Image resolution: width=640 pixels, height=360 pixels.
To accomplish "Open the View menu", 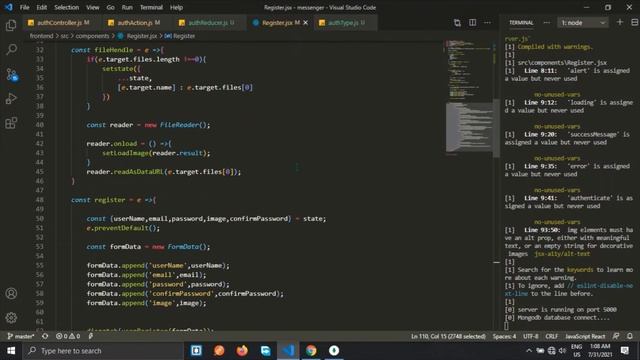I will tap(93, 7).
